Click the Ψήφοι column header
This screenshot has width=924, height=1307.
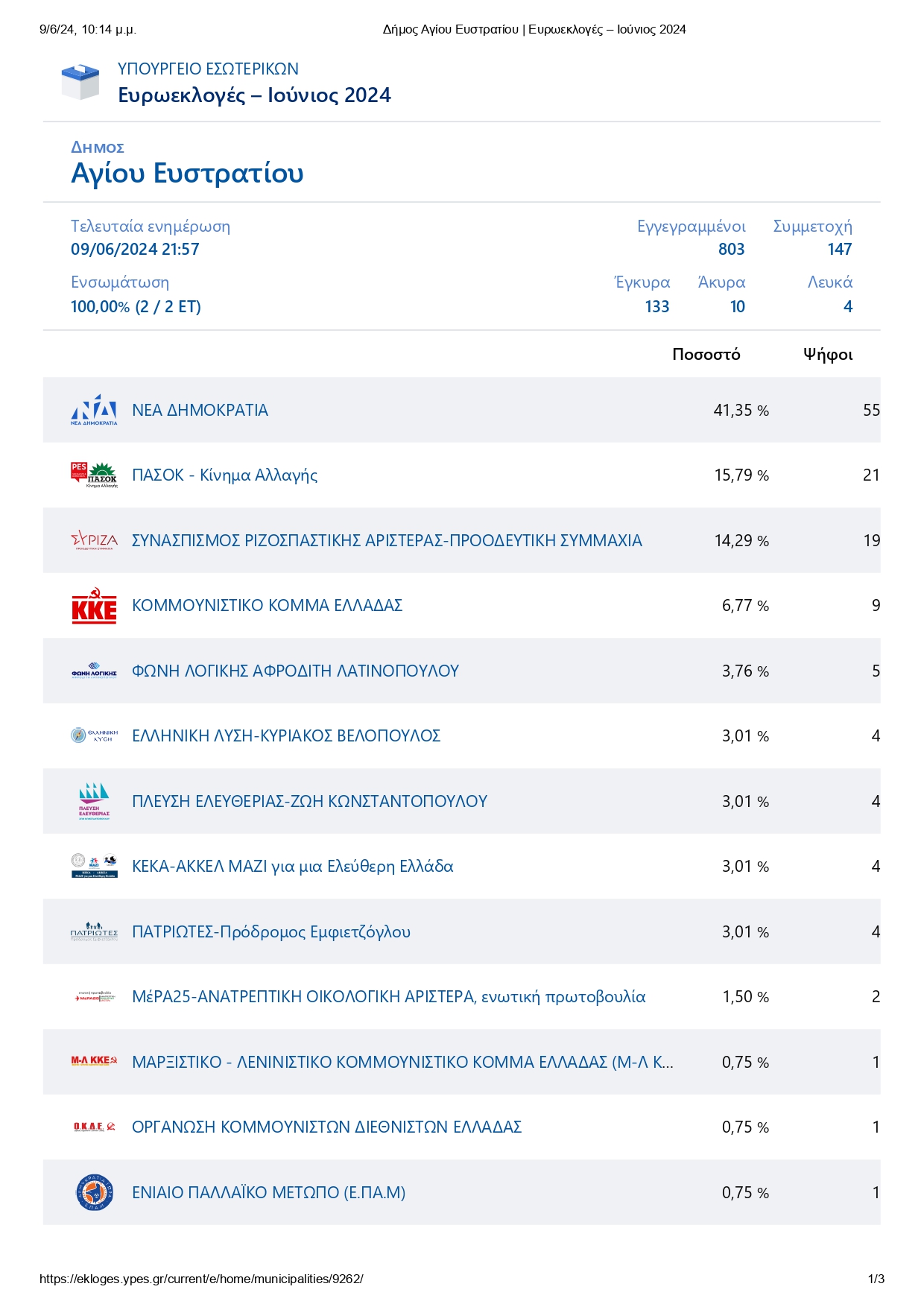click(x=827, y=355)
